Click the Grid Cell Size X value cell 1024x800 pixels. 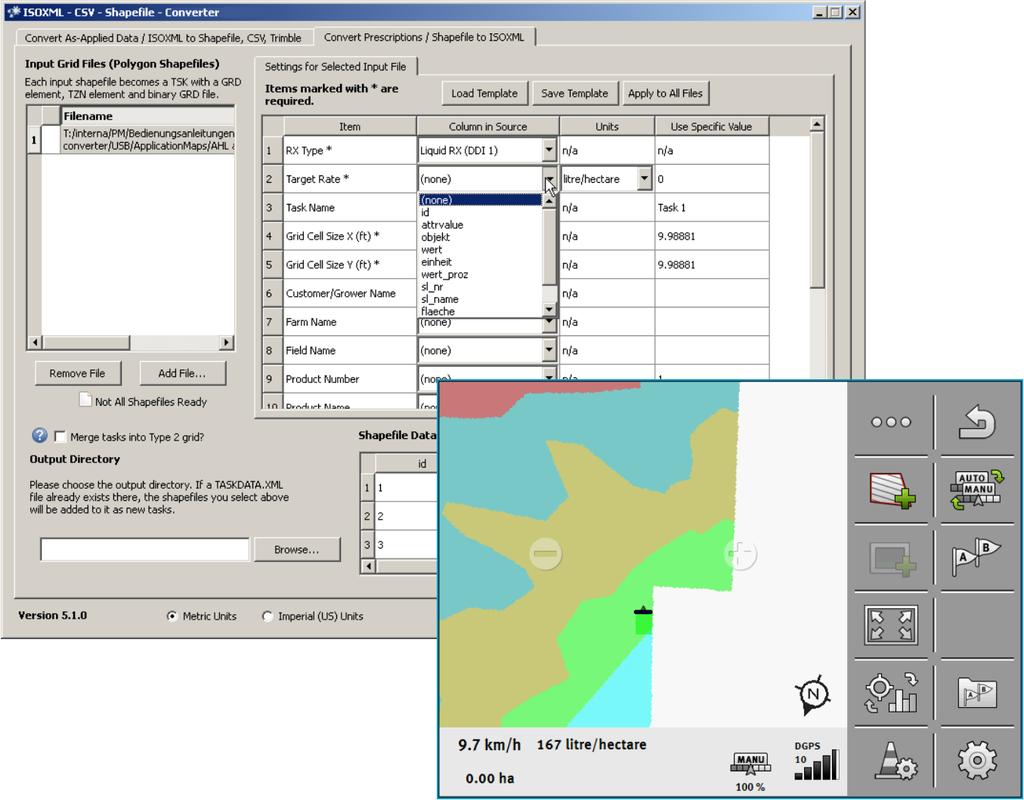coord(711,236)
